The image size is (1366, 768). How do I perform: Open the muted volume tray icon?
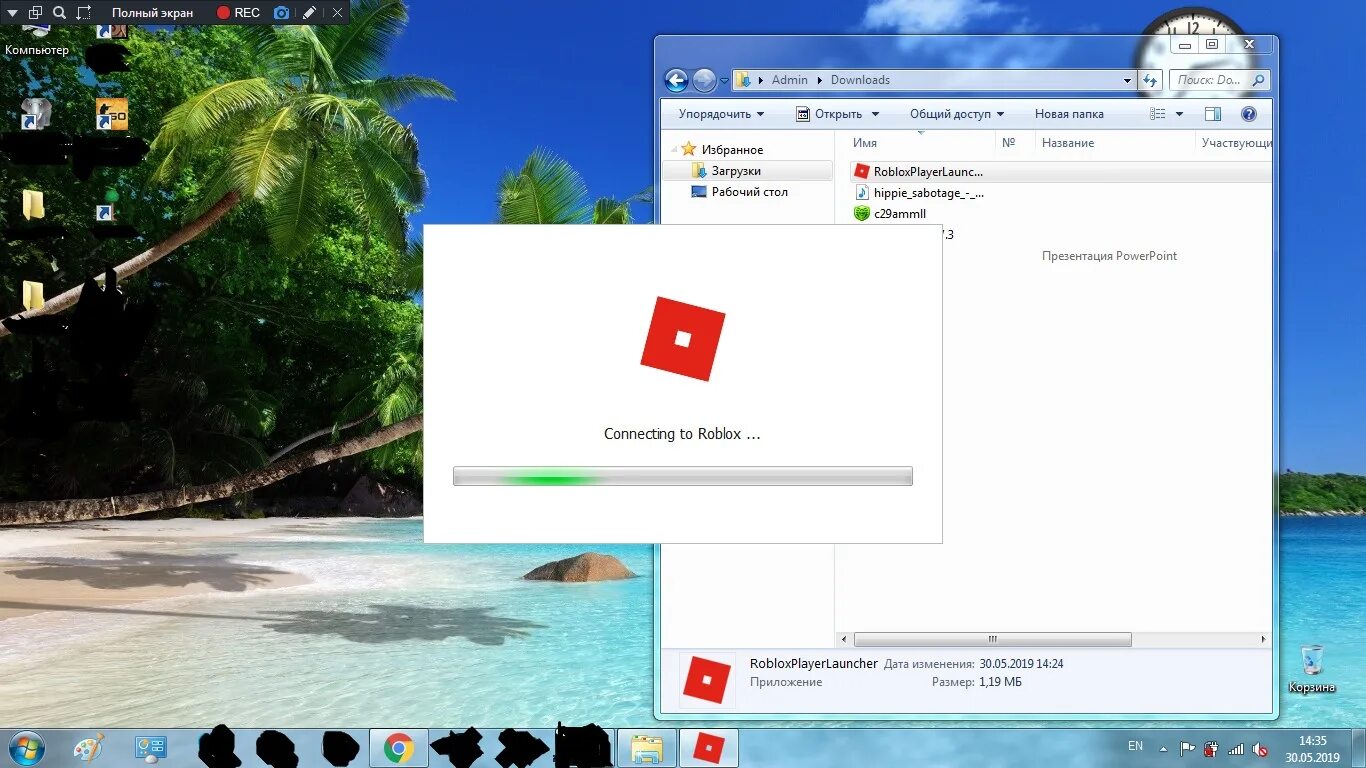click(1261, 748)
